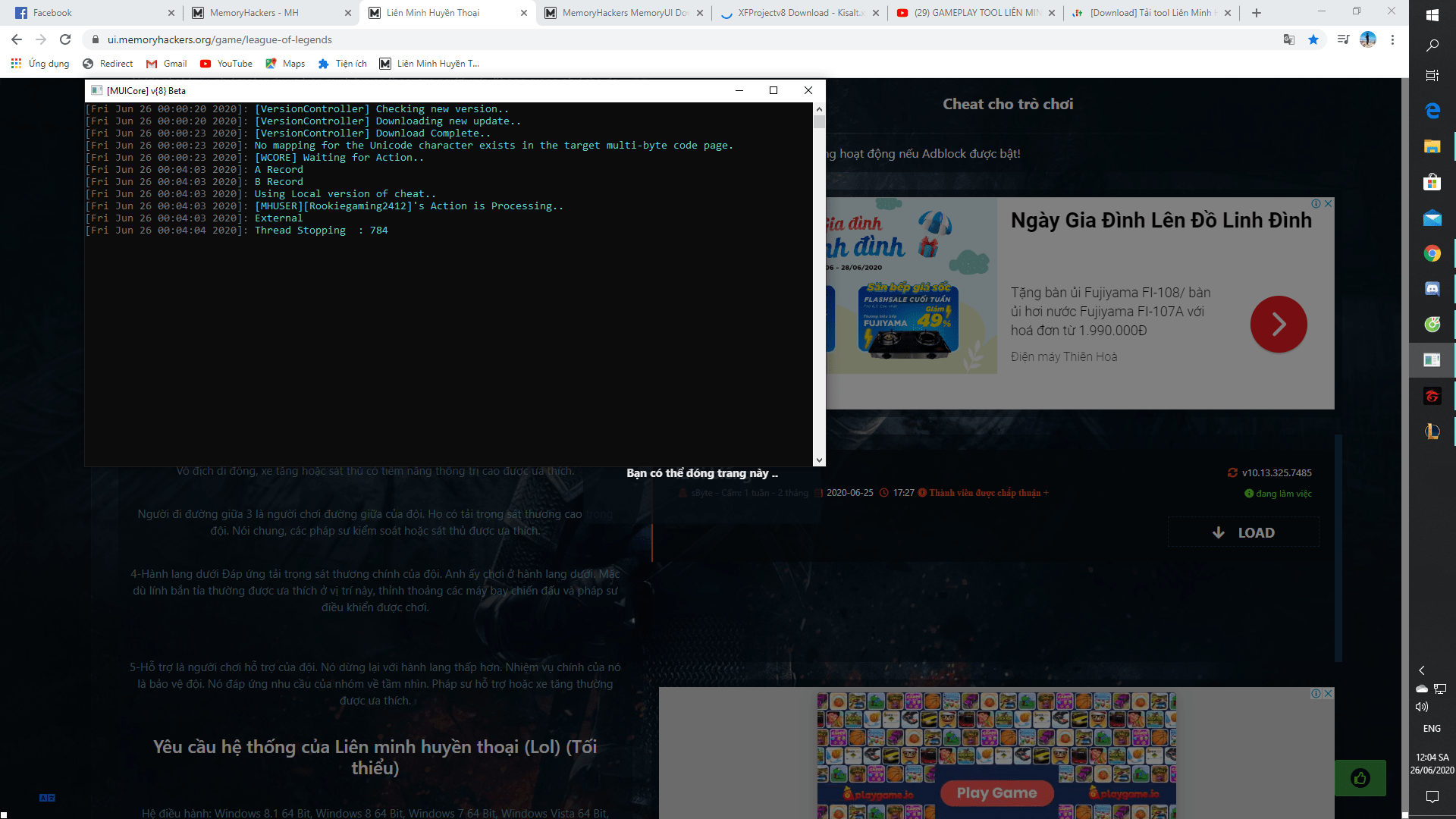Click 'Thành viên được chấp thuận' text

tap(985, 493)
